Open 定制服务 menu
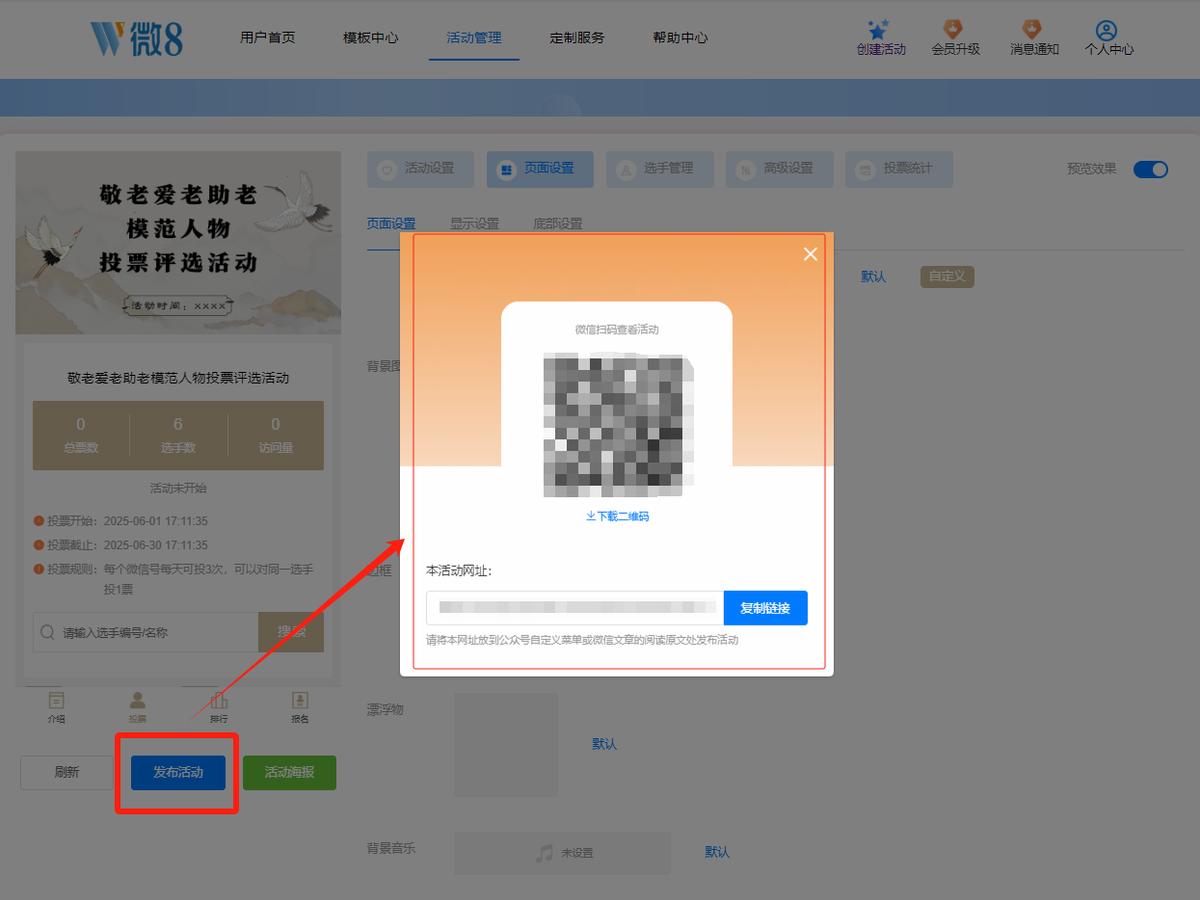Viewport: 1200px width, 900px height. (x=577, y=38)
